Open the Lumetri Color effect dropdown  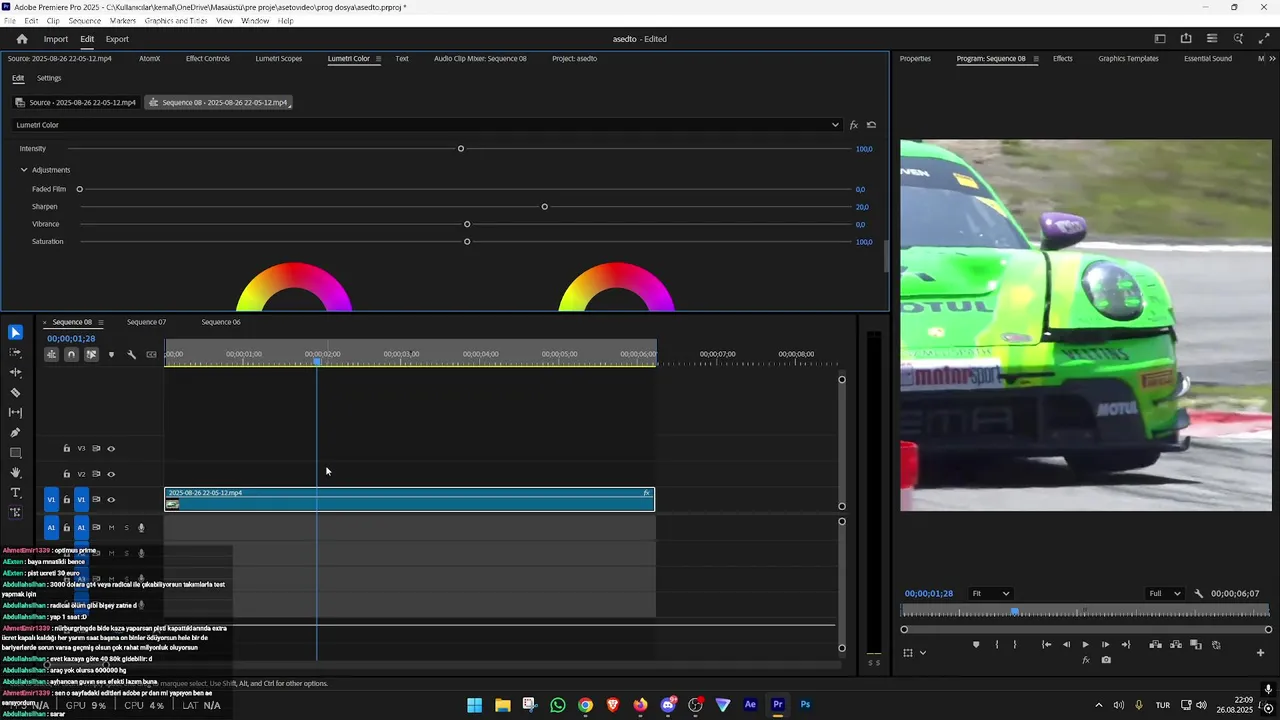click(427, 125)
